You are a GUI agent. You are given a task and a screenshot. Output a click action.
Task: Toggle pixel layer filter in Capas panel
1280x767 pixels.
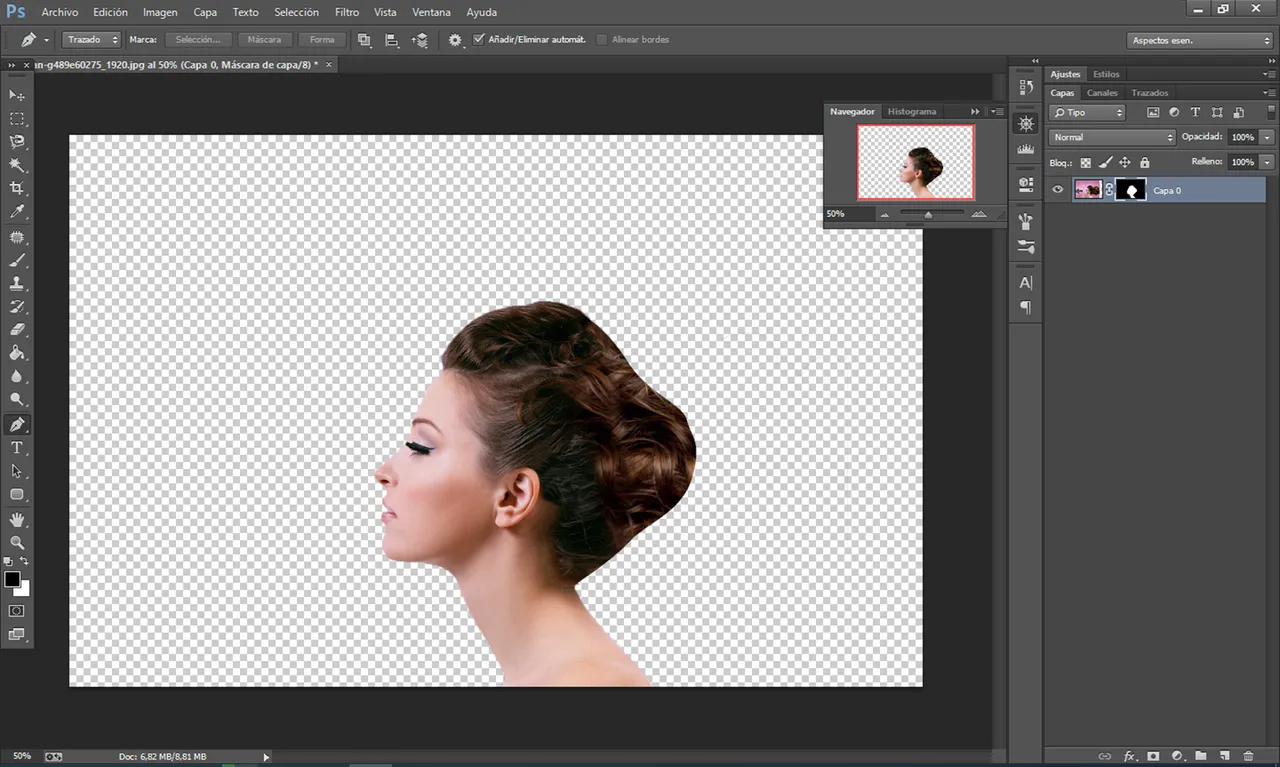(1152, 113)
